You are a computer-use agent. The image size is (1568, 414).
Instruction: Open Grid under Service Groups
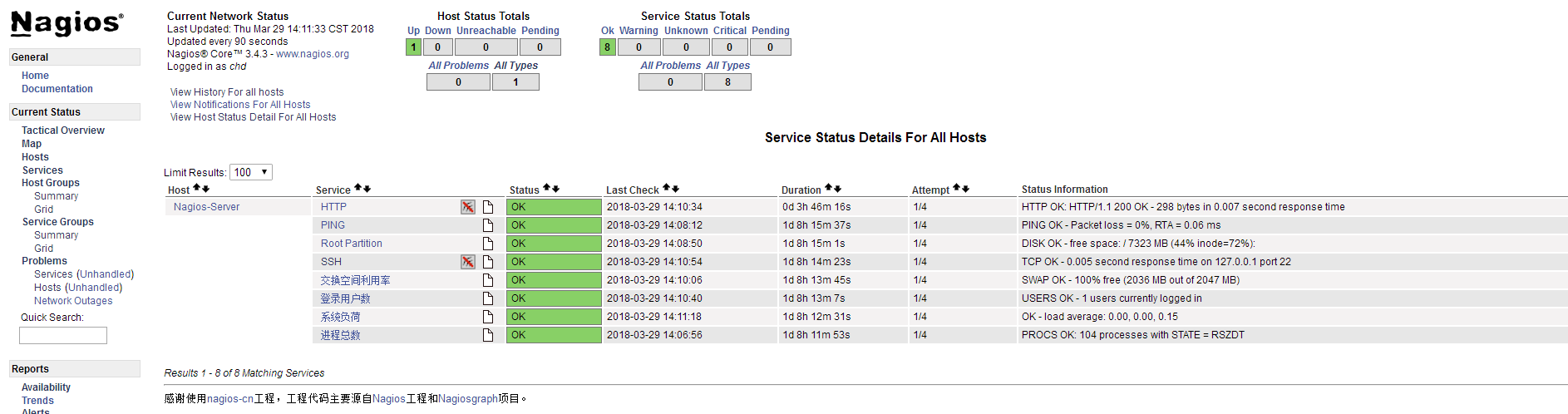[x=43, y=249]
